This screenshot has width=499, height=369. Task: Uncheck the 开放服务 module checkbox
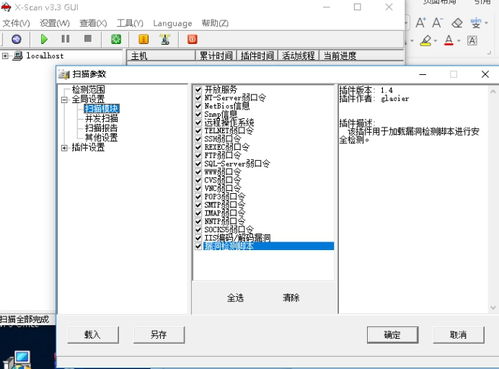pyautogui.click(x=198, y=90)
